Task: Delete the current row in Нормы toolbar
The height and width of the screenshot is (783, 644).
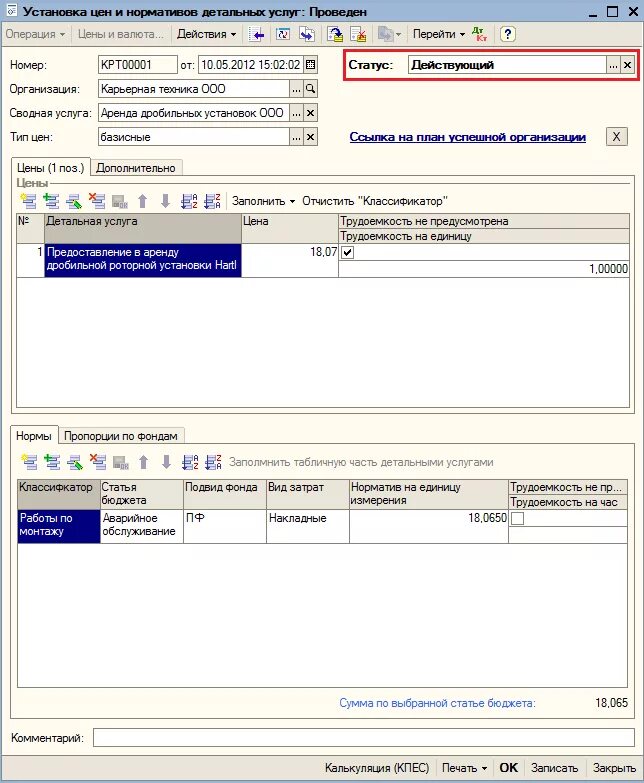Action: [98, 462]
